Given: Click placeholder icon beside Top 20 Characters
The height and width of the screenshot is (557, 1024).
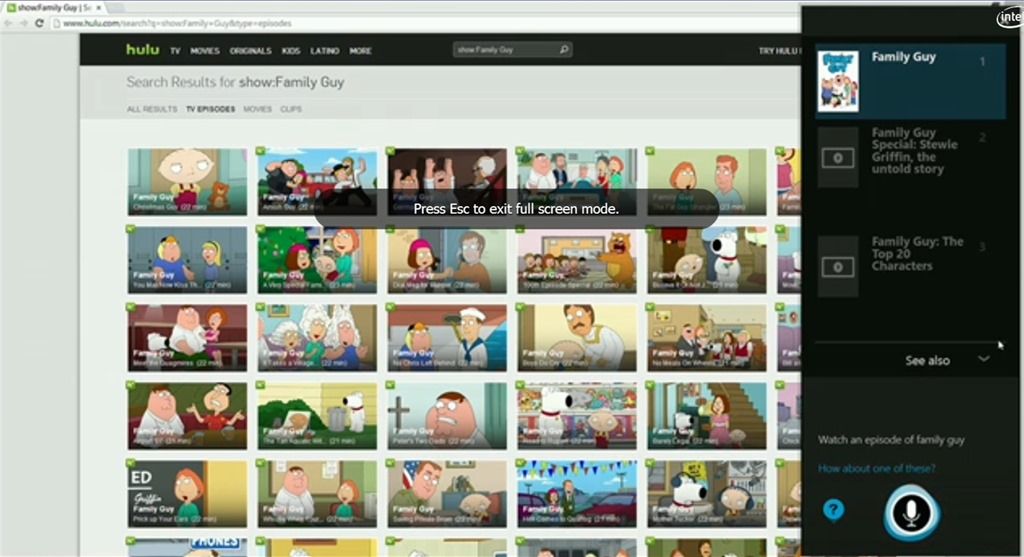Looking at the screenshot, I should [838, 266].
